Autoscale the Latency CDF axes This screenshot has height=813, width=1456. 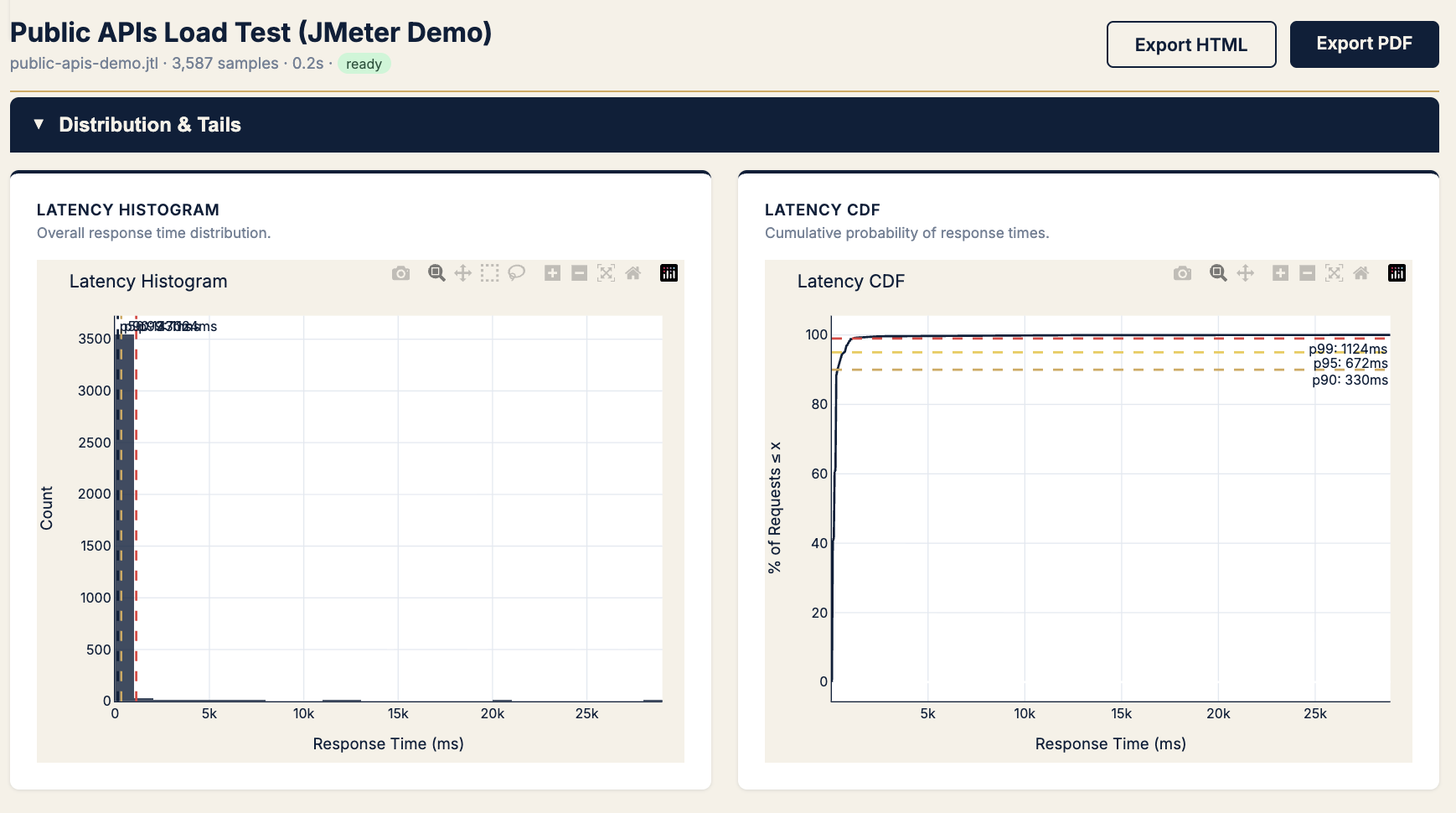coord(1334,273)
